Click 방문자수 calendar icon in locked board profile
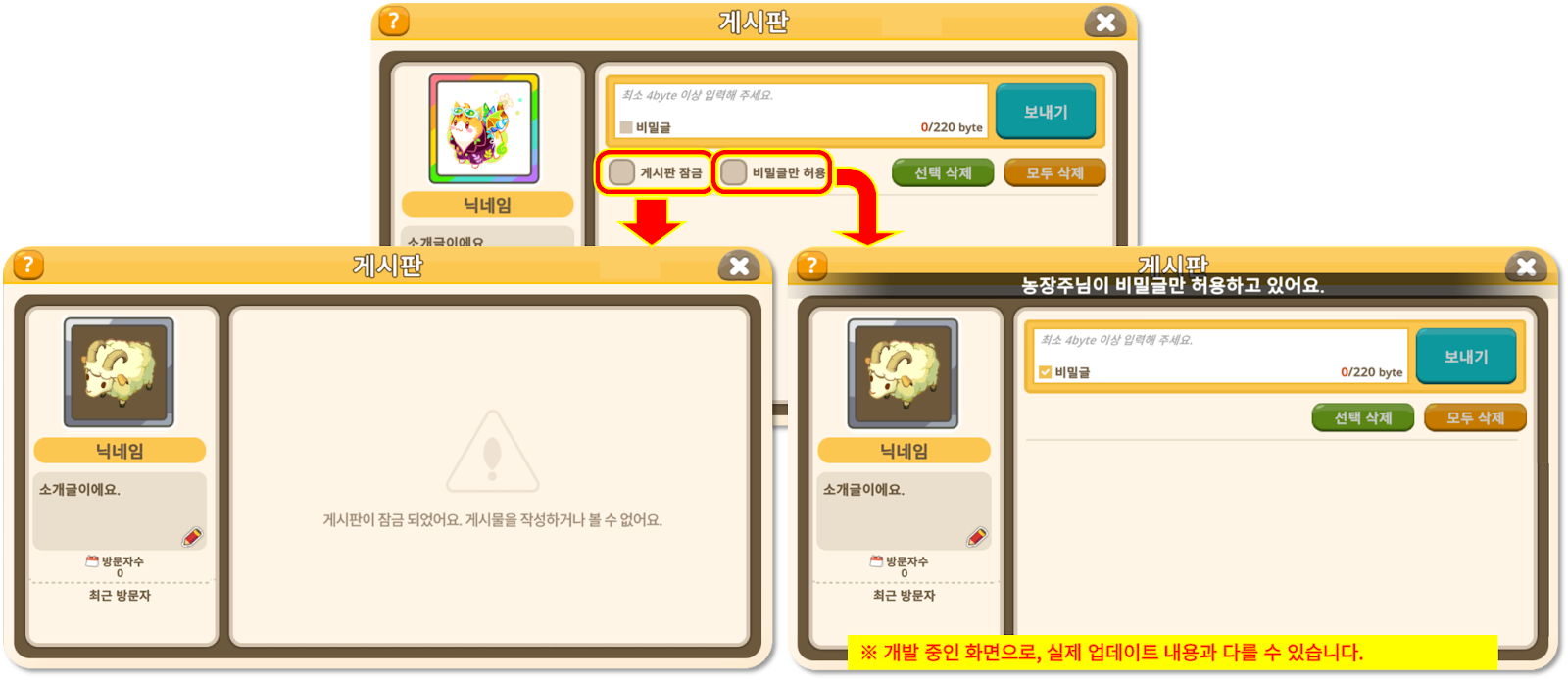 tap(92, 561)
